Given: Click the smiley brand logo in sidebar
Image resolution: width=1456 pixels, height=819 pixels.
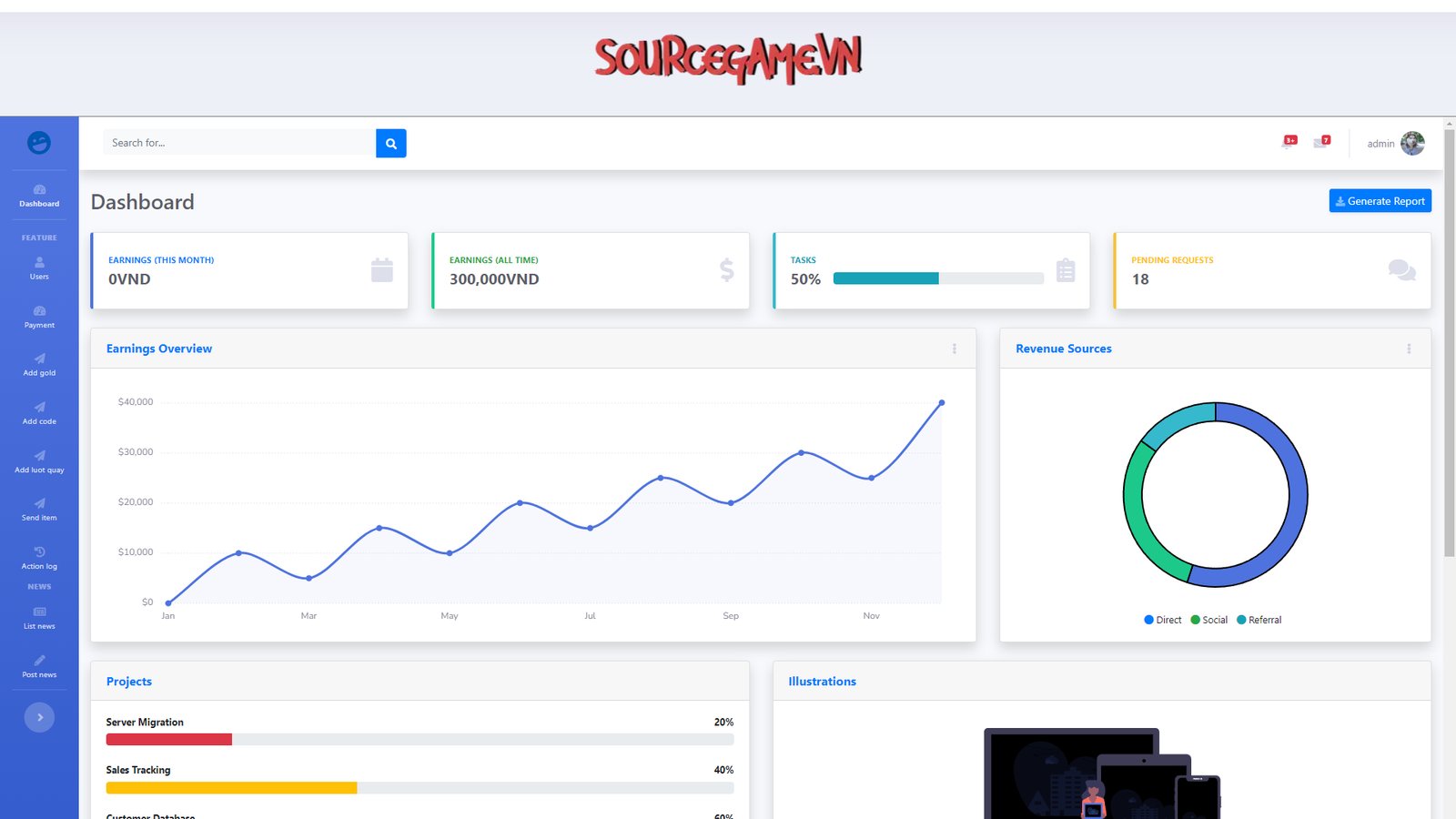Looking at the screenshot, I should pyautogui.click(x=39, y=143).
